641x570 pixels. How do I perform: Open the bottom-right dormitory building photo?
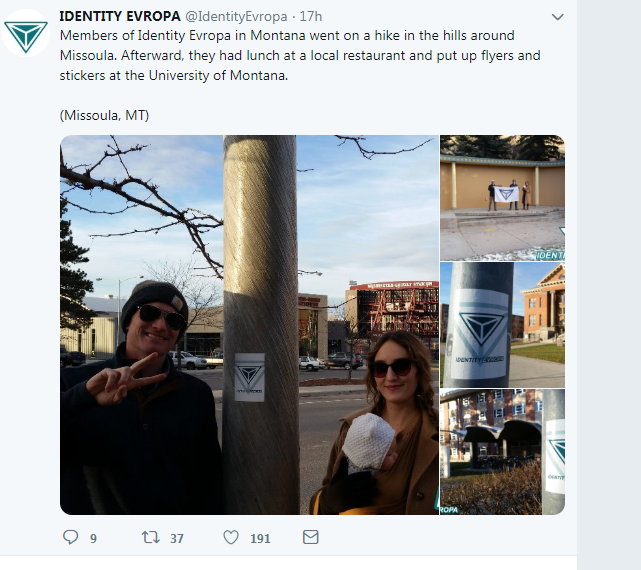pos(502,452)
